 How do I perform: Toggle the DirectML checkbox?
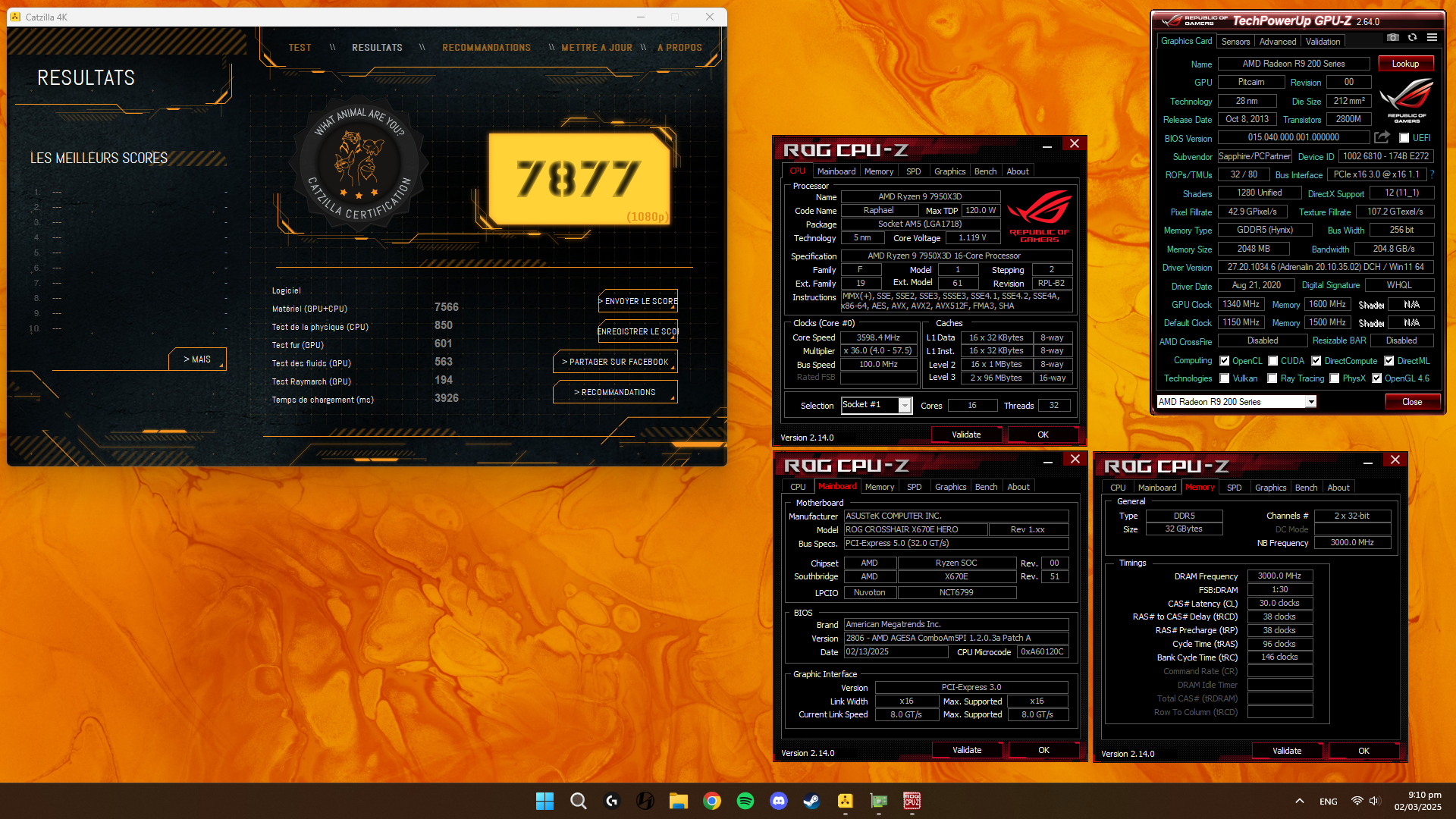(1389, 361)
